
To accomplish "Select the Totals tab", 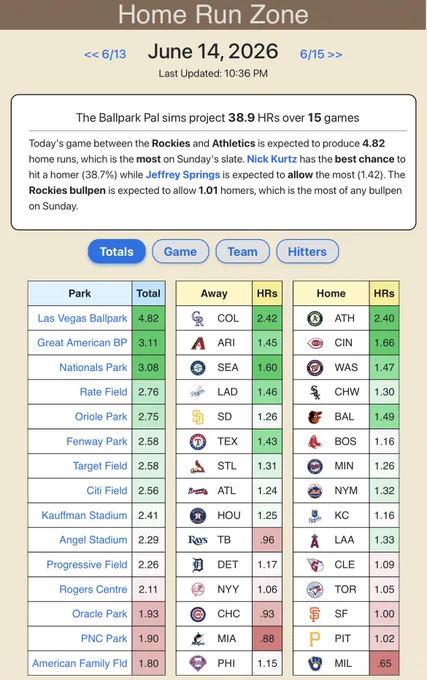I will [x=117, y=252].
